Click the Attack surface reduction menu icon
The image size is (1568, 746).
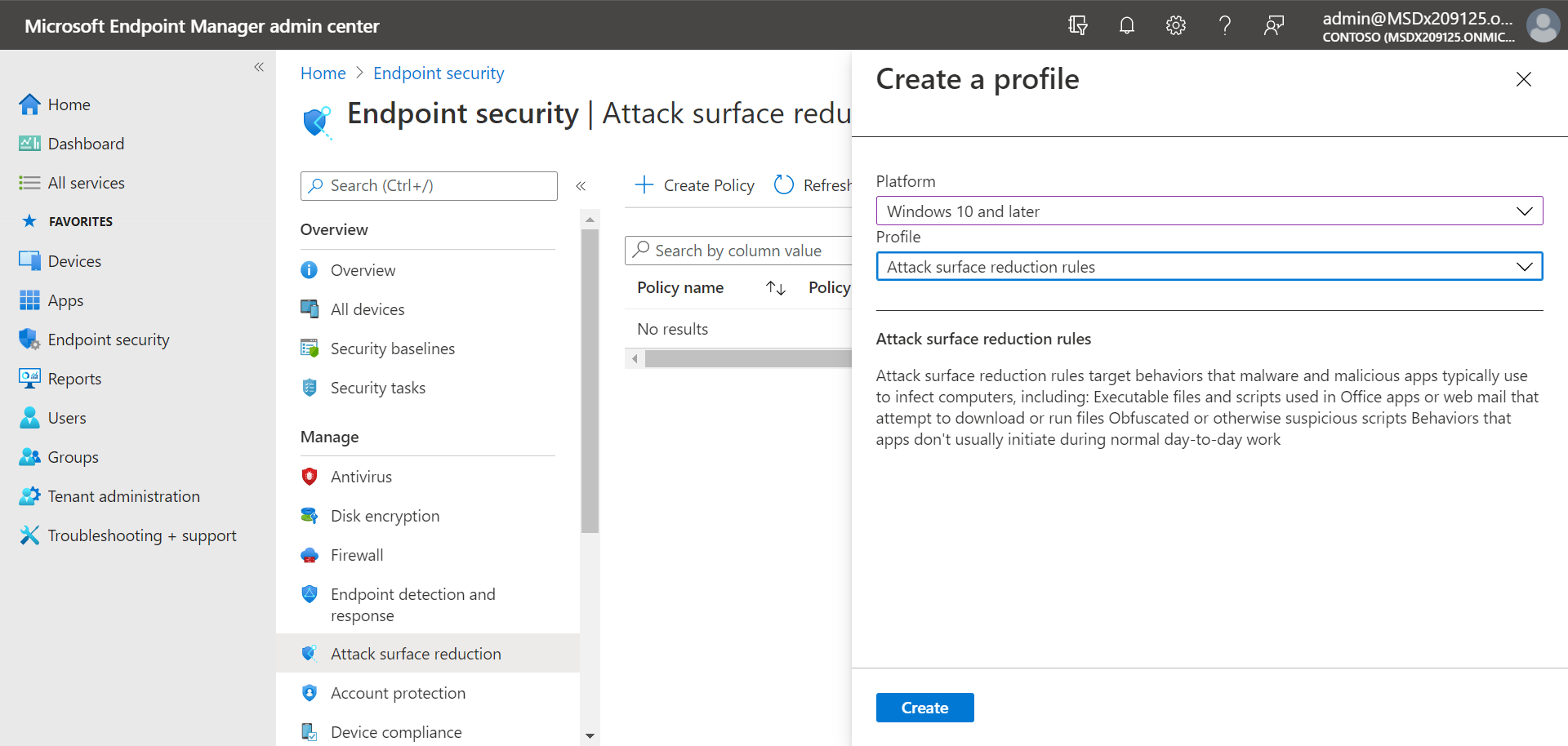tap(310, 654)
